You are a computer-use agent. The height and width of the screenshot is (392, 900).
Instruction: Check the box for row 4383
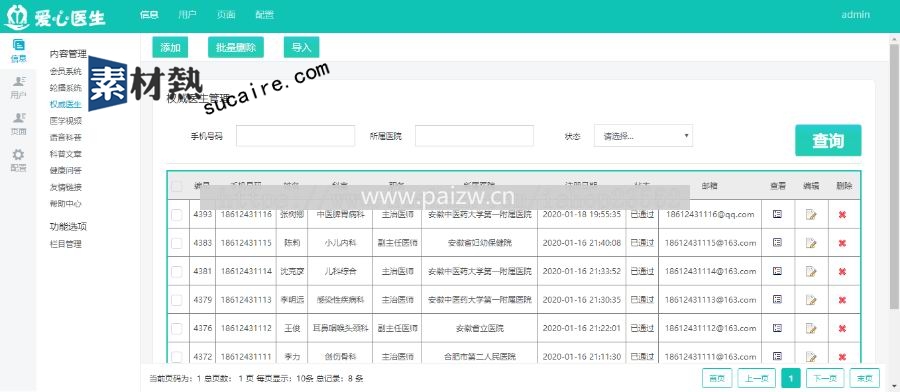pos(177,243)
